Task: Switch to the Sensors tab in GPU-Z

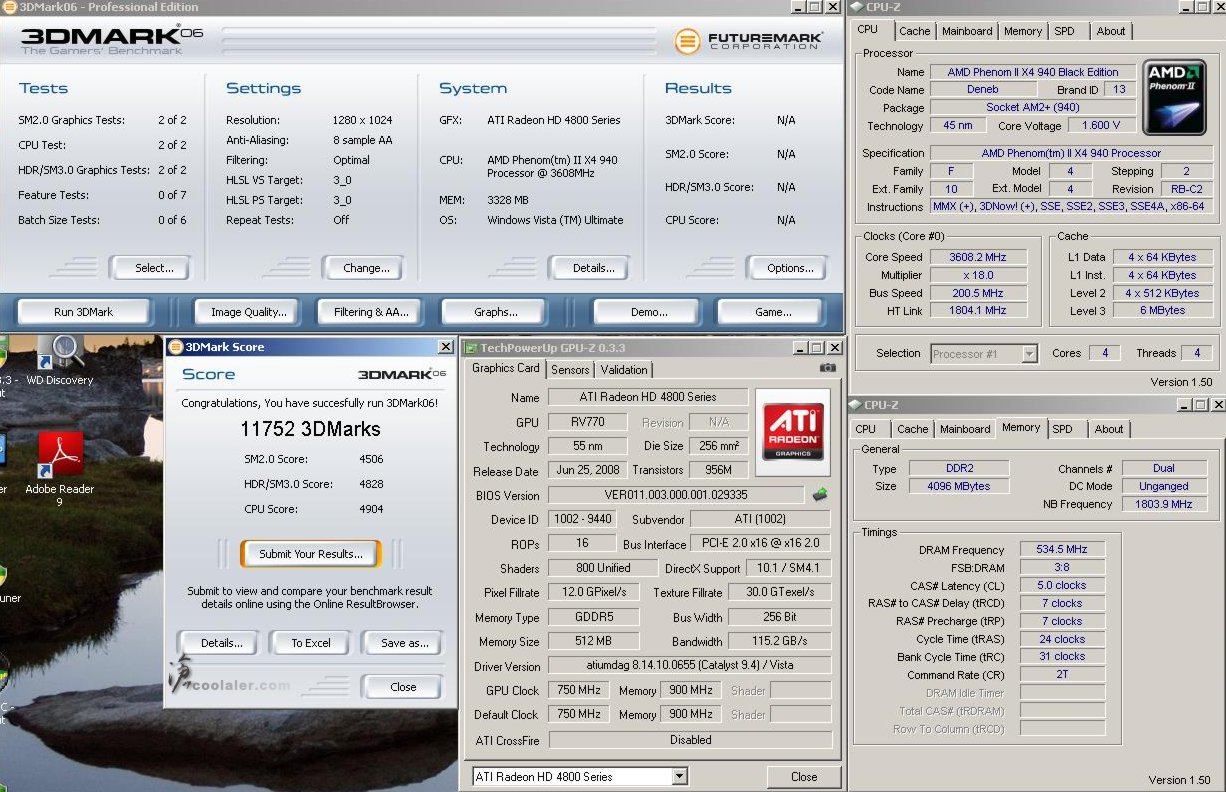Action: [x=570, y=370]
